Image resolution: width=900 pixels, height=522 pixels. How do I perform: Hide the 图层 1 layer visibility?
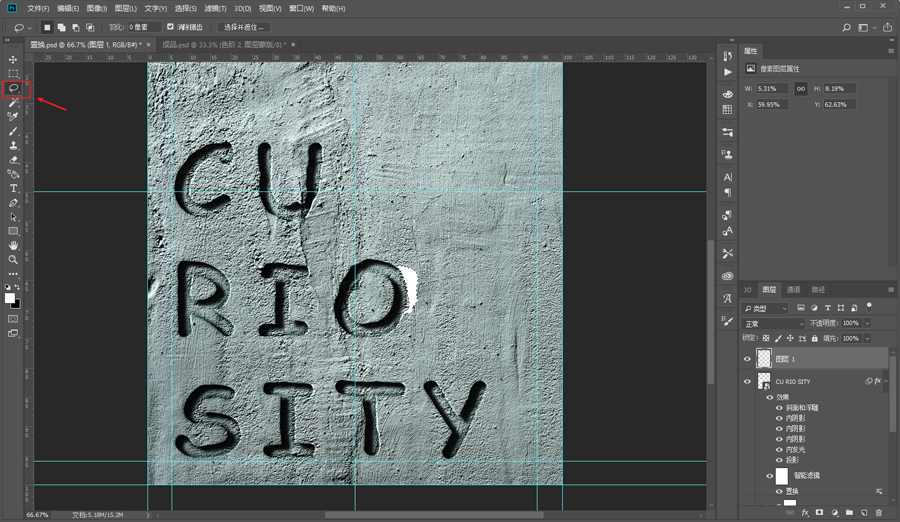(747, 359)
